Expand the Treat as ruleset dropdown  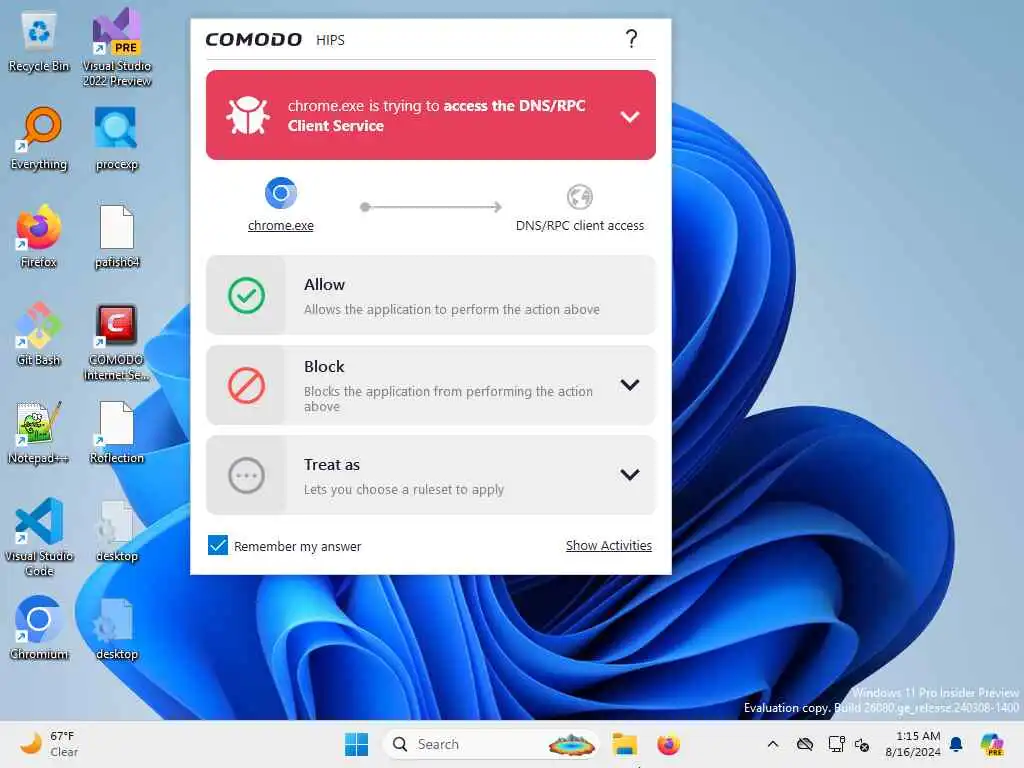[x=630, y=475]
